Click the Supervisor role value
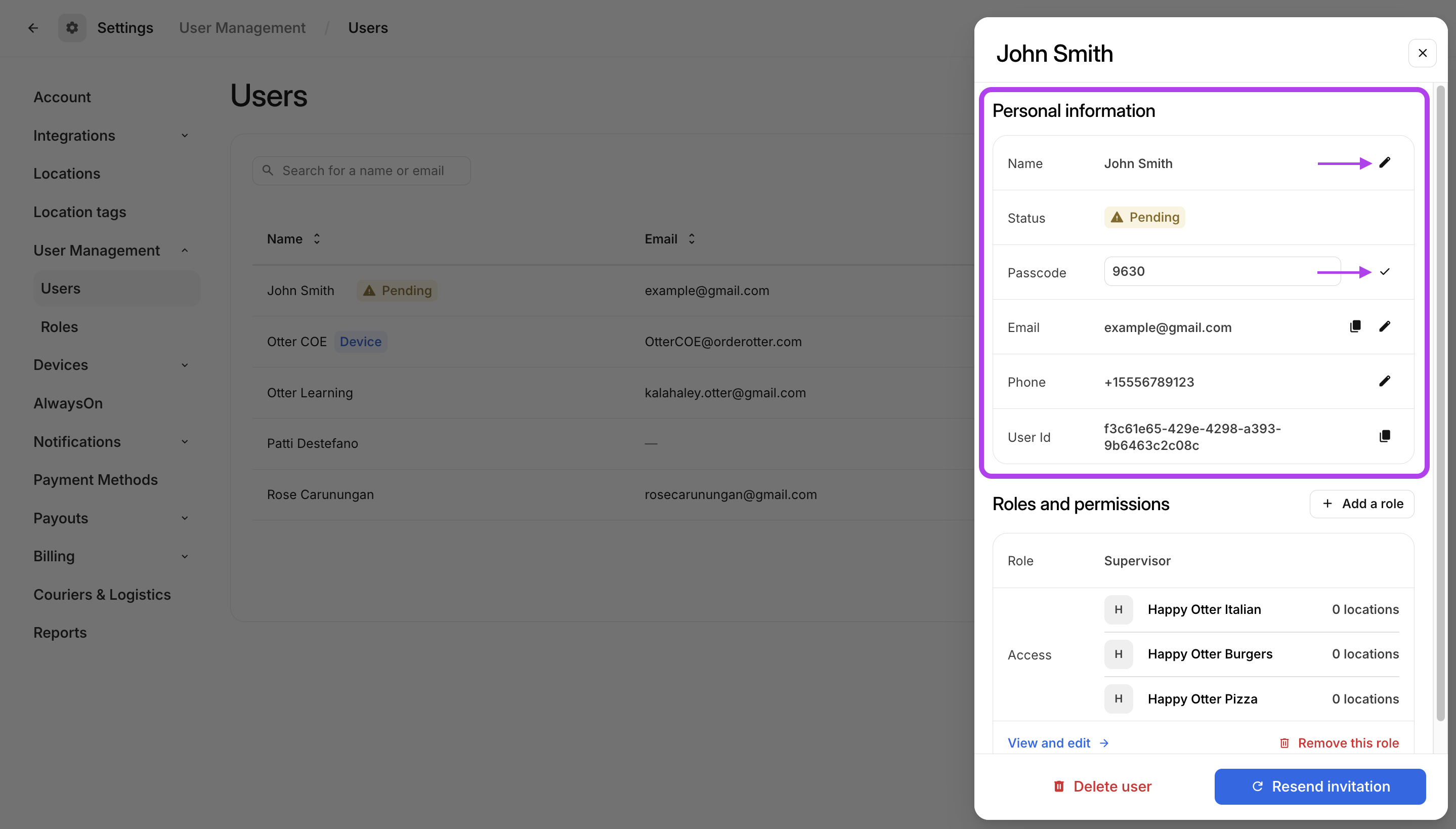 click(x=1137, y=560)
